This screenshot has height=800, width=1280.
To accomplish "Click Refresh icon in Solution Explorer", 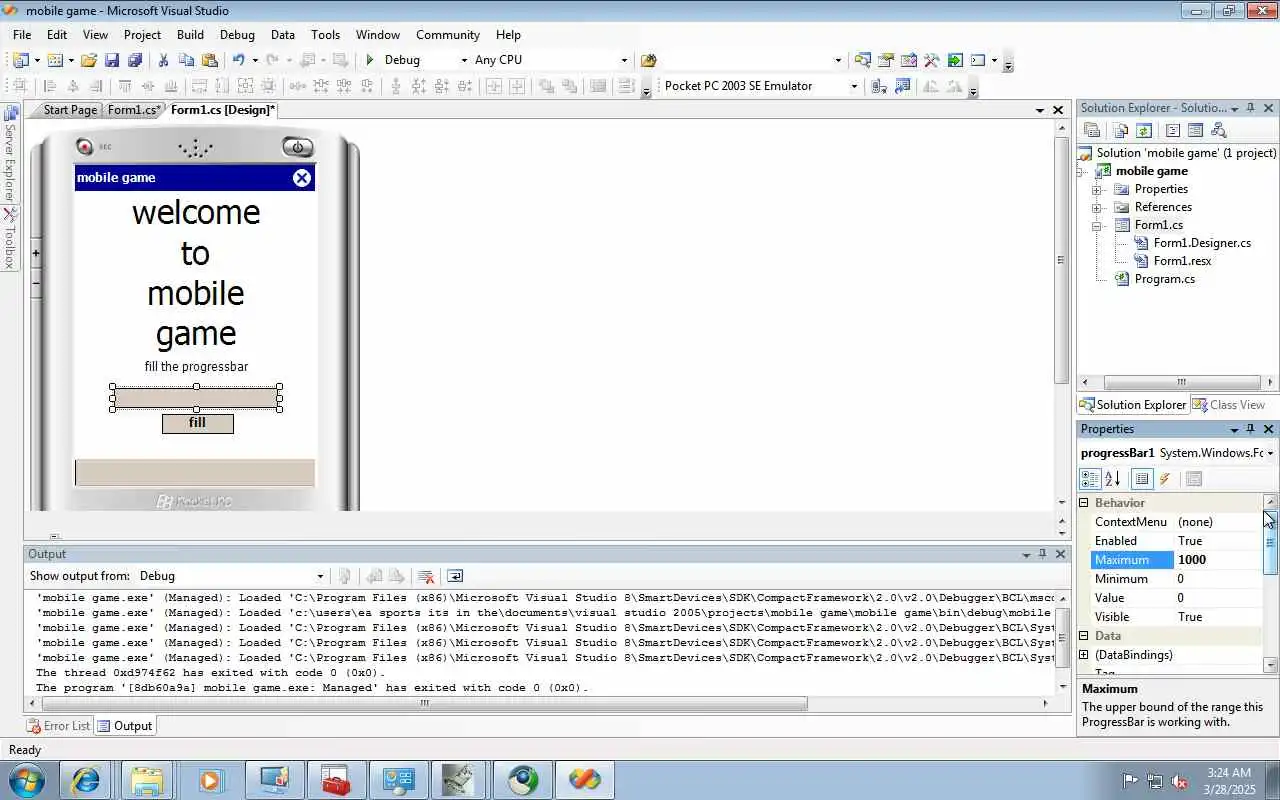I will click(1144, 130).
